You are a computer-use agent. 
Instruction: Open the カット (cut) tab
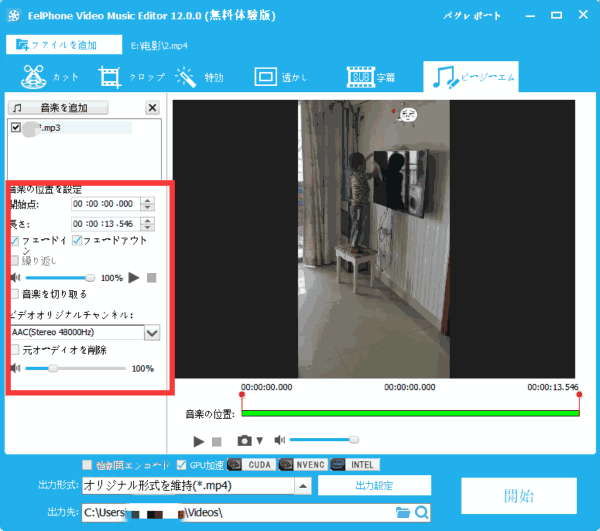point(50,77)
